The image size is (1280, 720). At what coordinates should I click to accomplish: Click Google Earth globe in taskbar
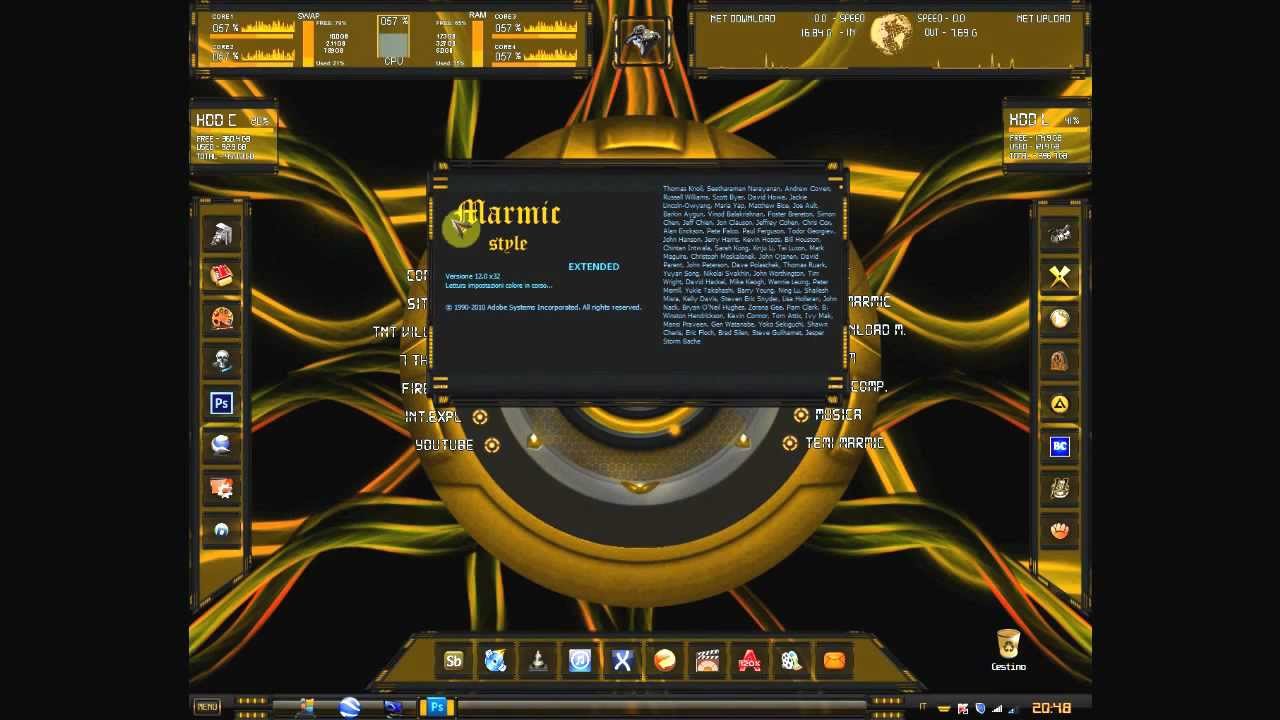(349, 707)
